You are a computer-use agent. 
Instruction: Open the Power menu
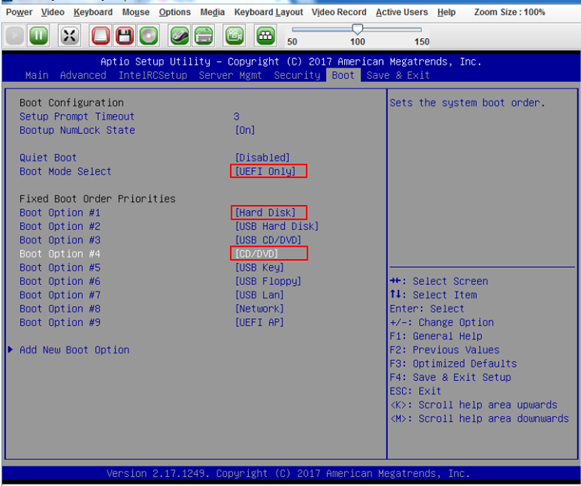pos(19,12)
